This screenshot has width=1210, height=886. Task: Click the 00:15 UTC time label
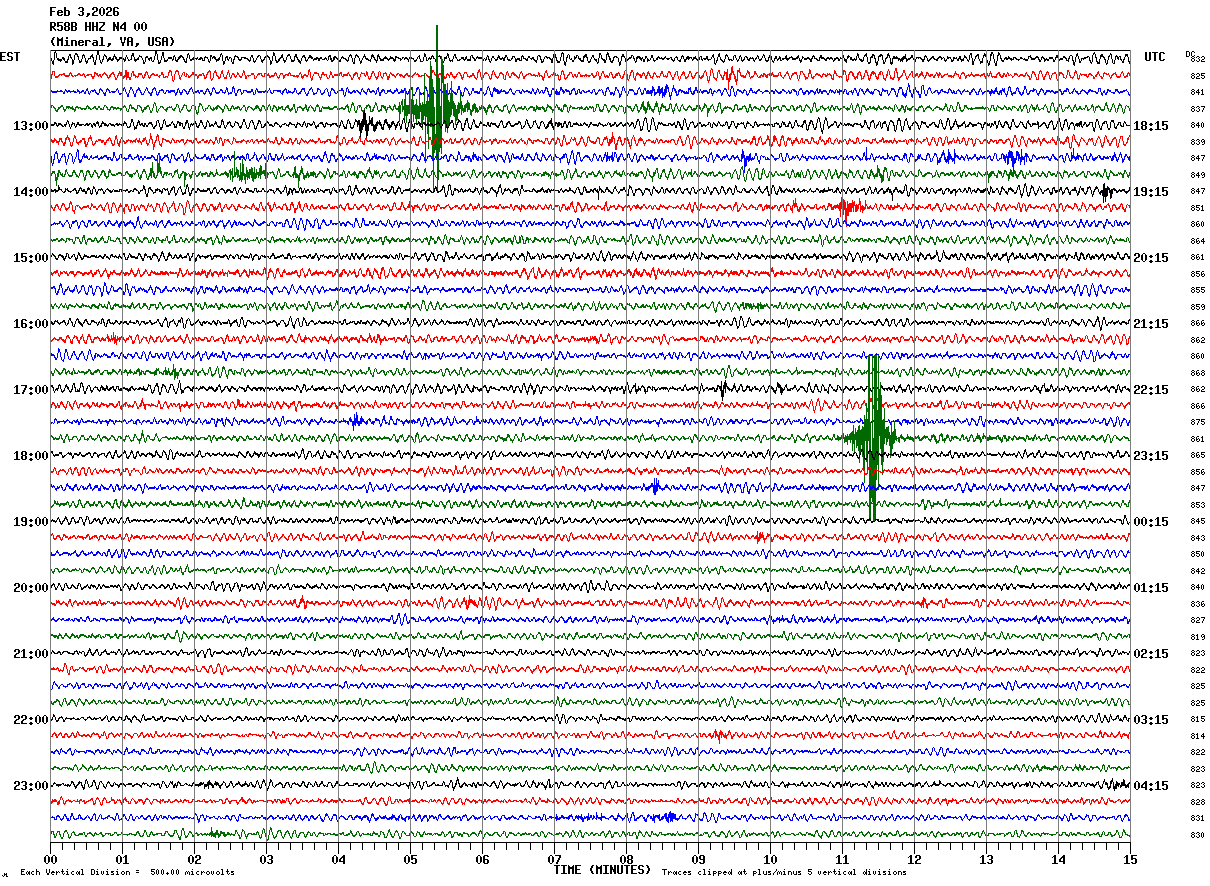pos(1151,522)
